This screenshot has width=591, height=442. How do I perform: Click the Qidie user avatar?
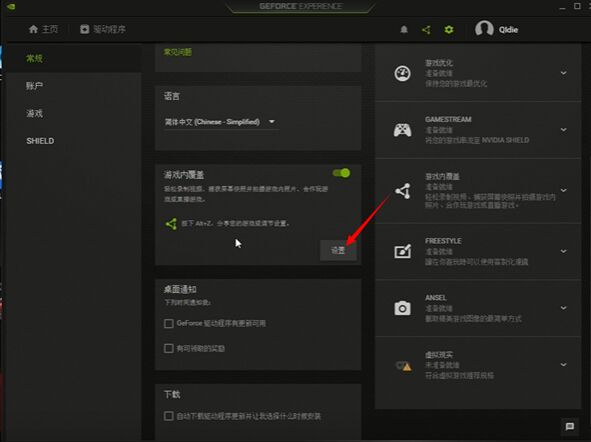[x=484, y=29]
